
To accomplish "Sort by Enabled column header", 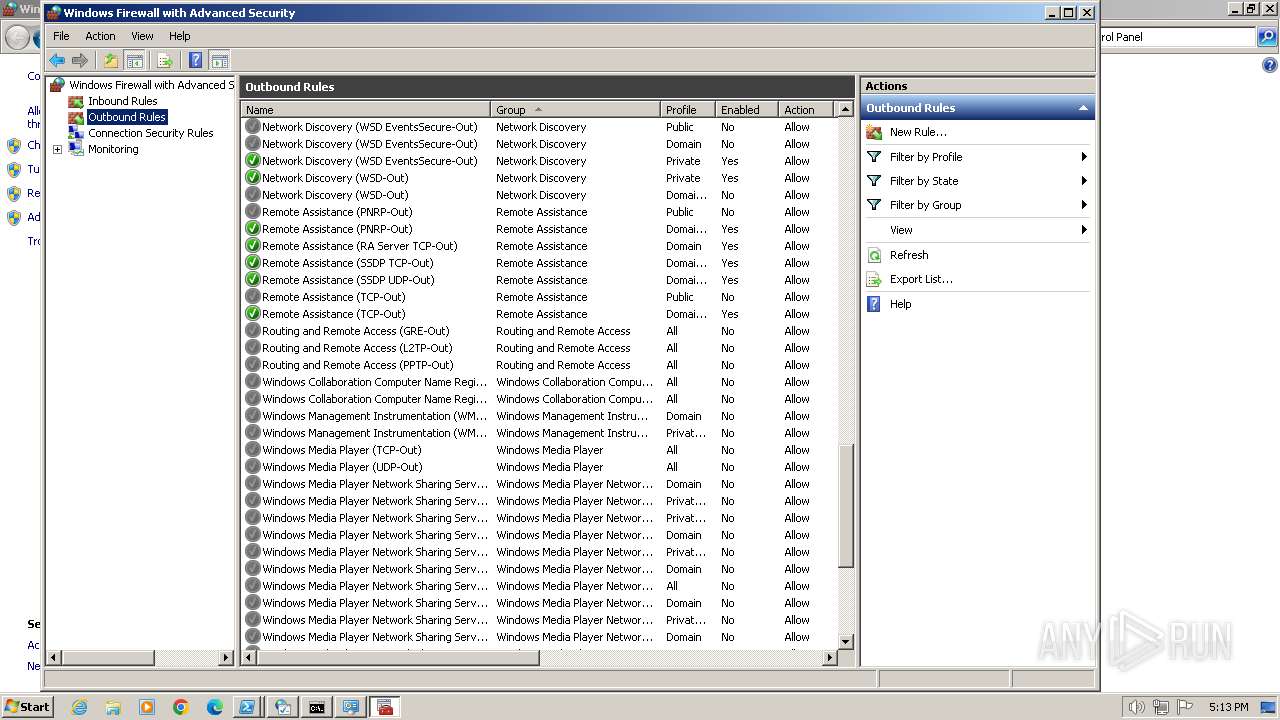I will click(x=746, y=110).
